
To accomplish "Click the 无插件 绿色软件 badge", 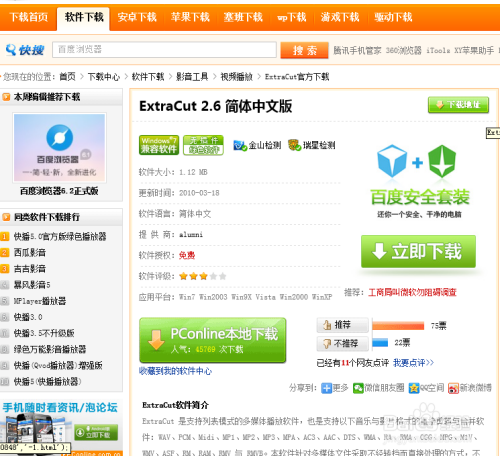I will coord(203,145).
